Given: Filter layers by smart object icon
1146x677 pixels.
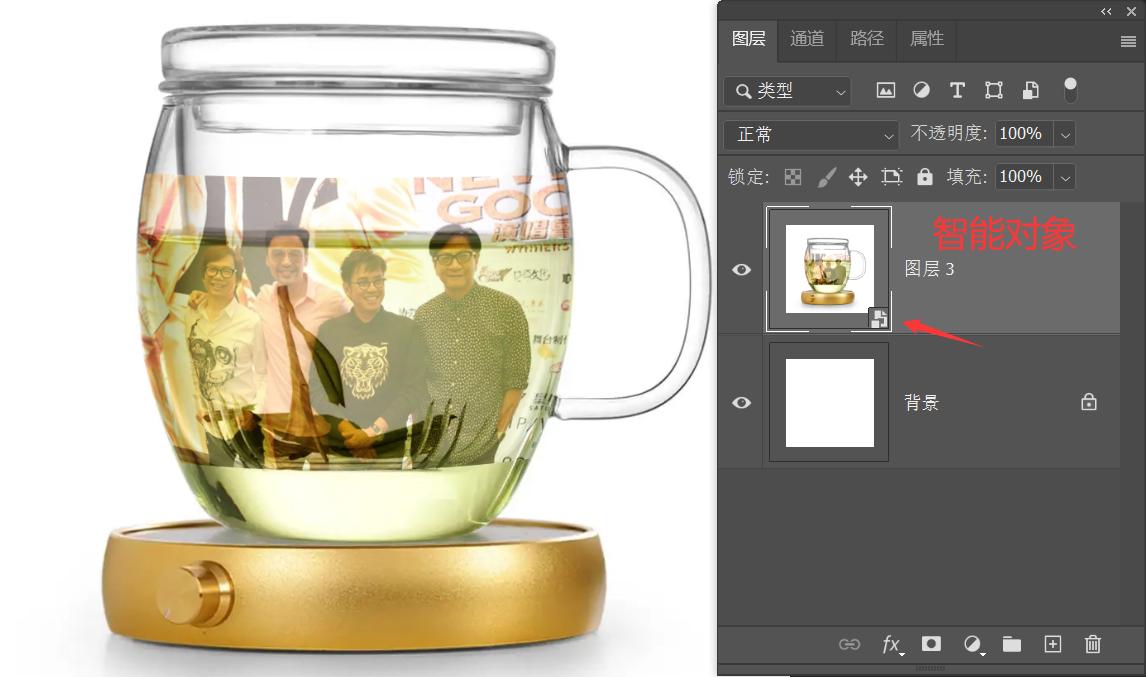Looking at the screenshot, I should click(x=1031, y=91).
